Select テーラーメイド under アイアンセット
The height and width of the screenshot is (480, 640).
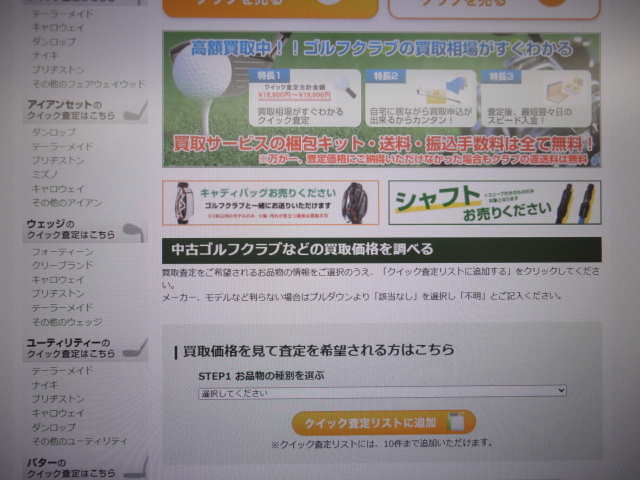pos(62,146)
